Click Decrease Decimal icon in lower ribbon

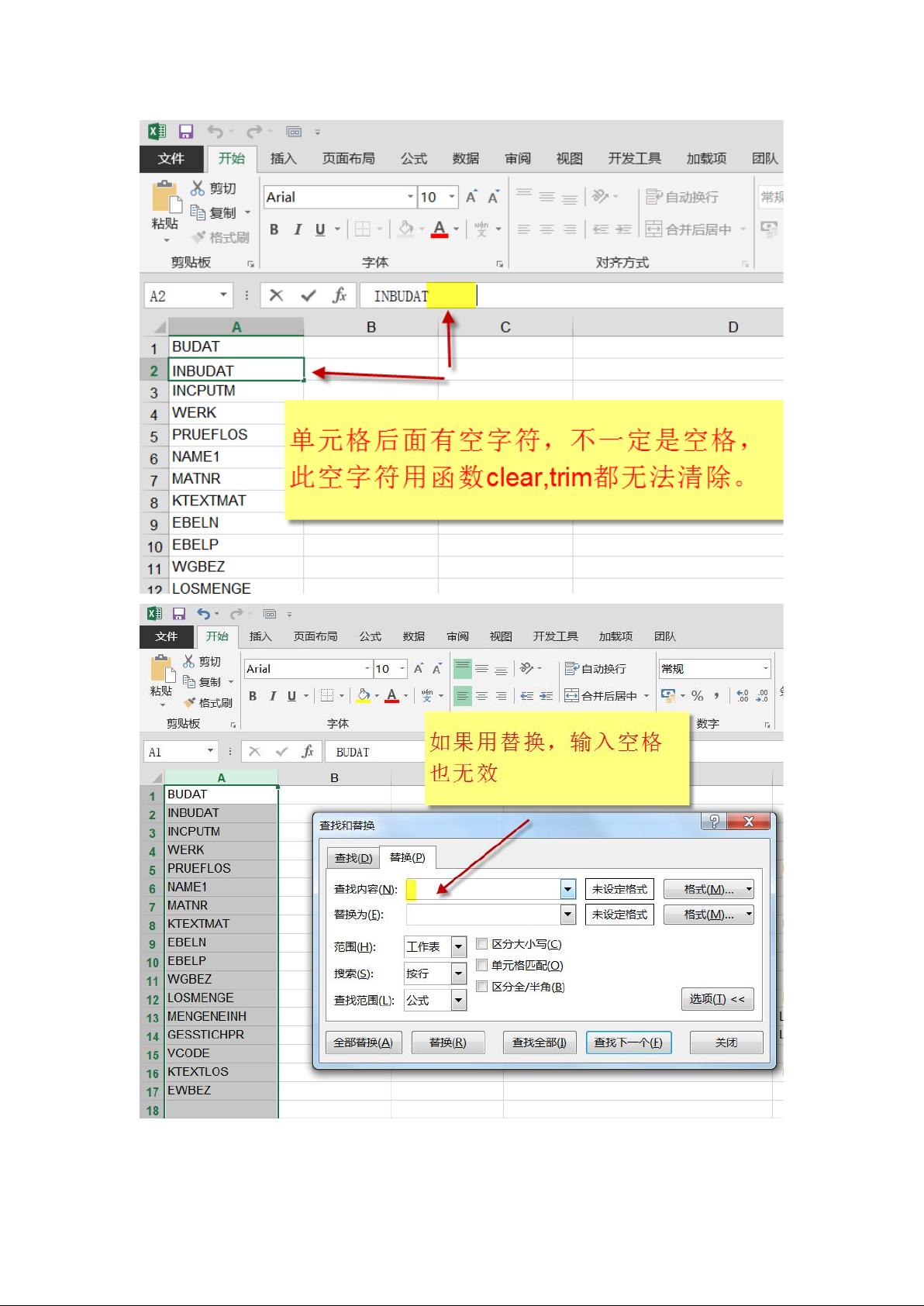[x=762, y=696]
